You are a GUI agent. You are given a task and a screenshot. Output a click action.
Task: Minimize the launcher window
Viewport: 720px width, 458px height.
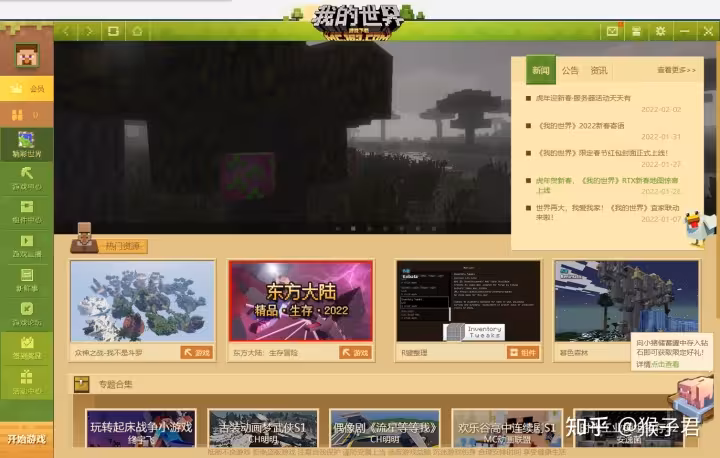(x=685, y=31)
